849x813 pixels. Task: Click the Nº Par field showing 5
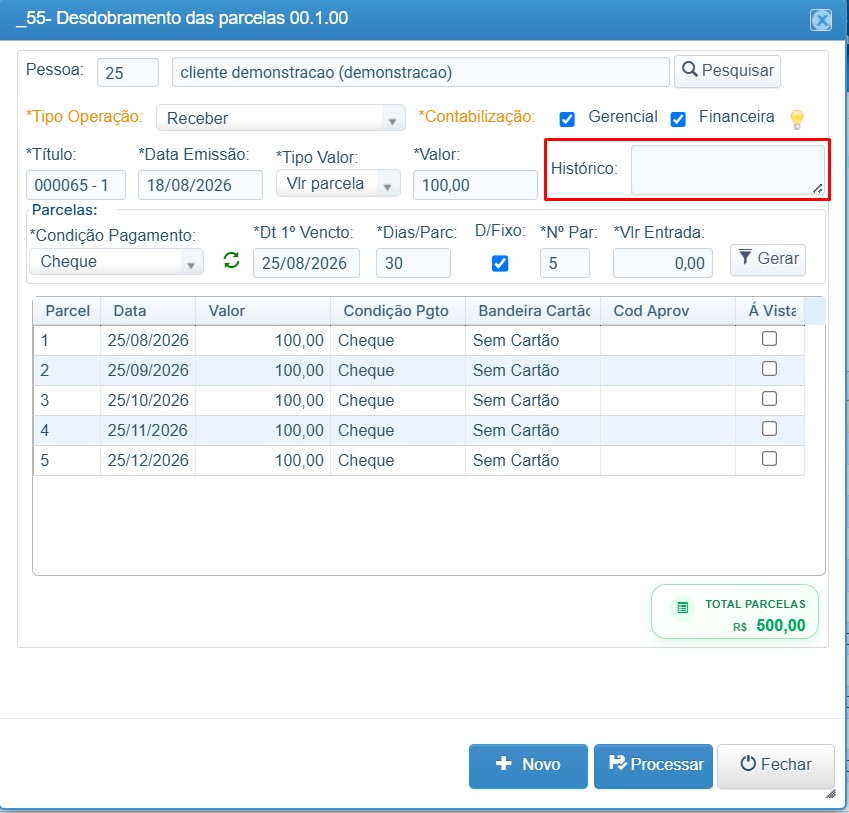tap(565, 263)
